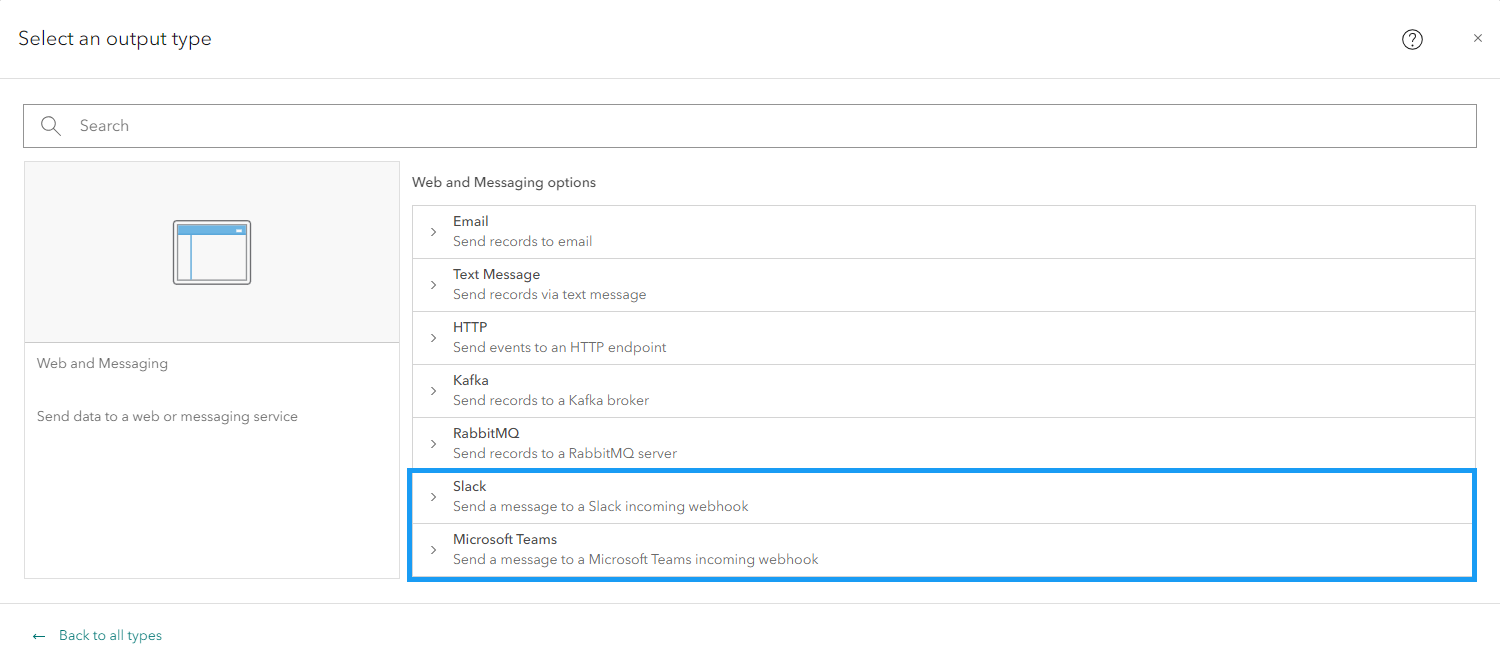This screenshot has height=665, width=1500.
Task: Expand the Email chevron
Action: tap(433, 232)
